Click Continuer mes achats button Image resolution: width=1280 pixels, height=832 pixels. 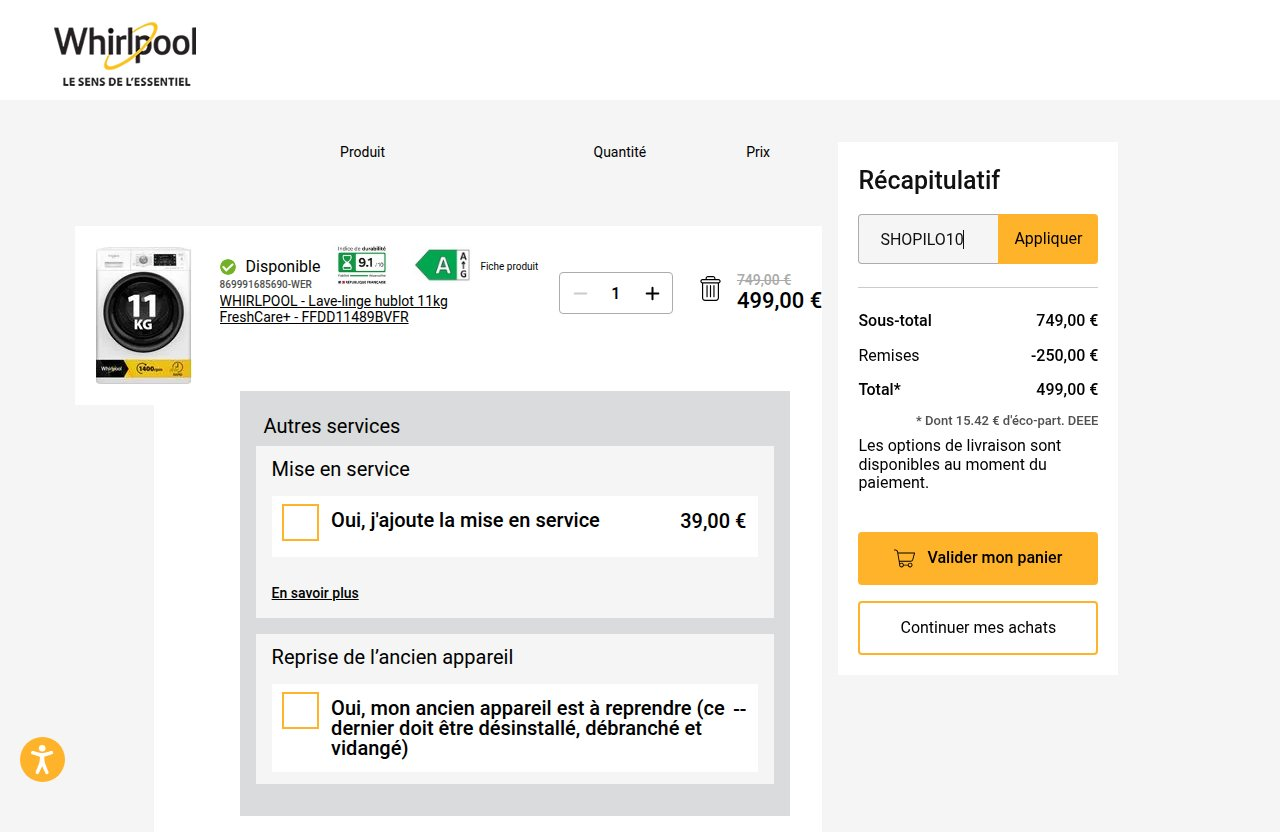978,628
